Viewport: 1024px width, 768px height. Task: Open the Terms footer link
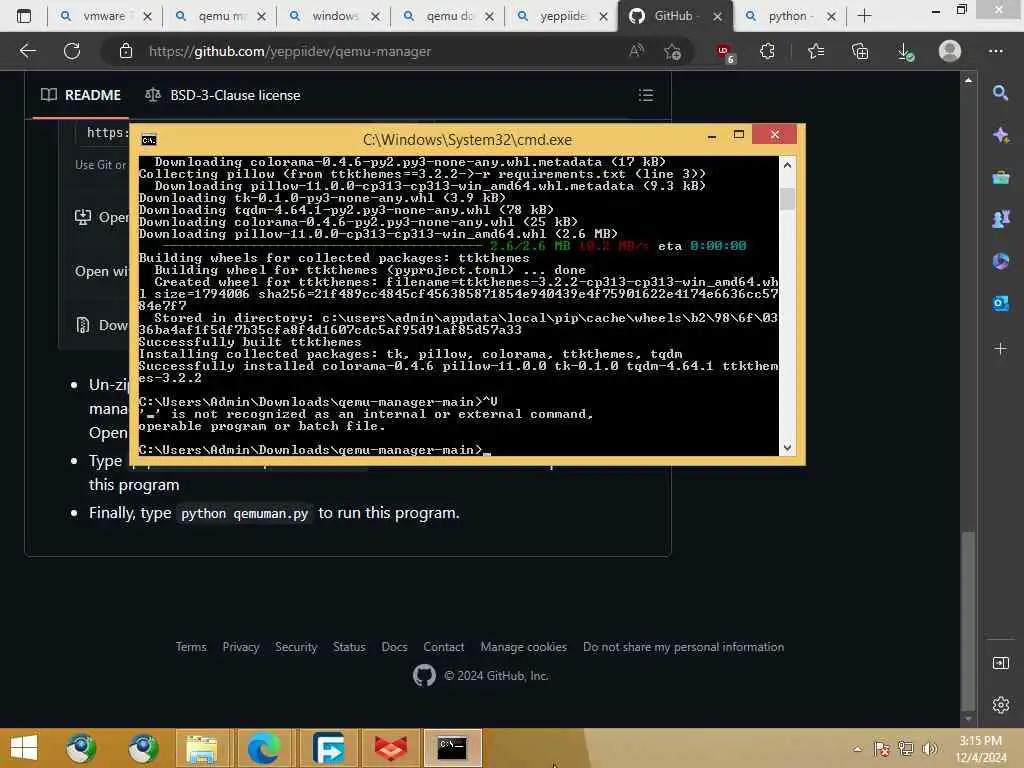point(191,647)
